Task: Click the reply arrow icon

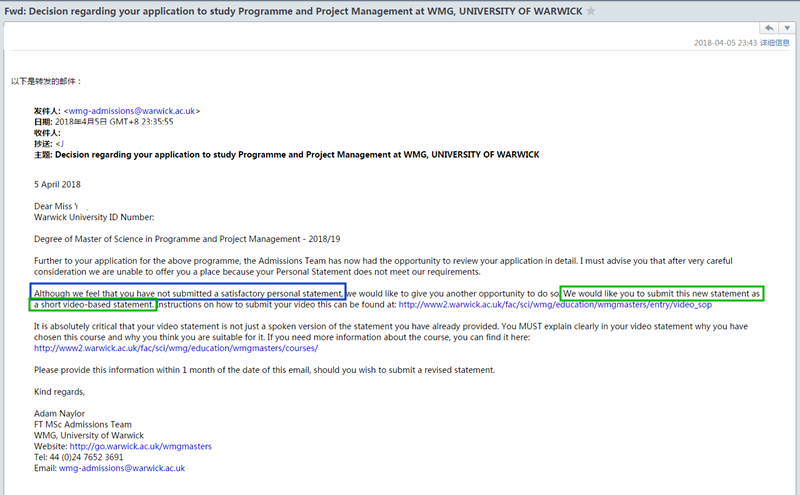Action: pos(769,28)
